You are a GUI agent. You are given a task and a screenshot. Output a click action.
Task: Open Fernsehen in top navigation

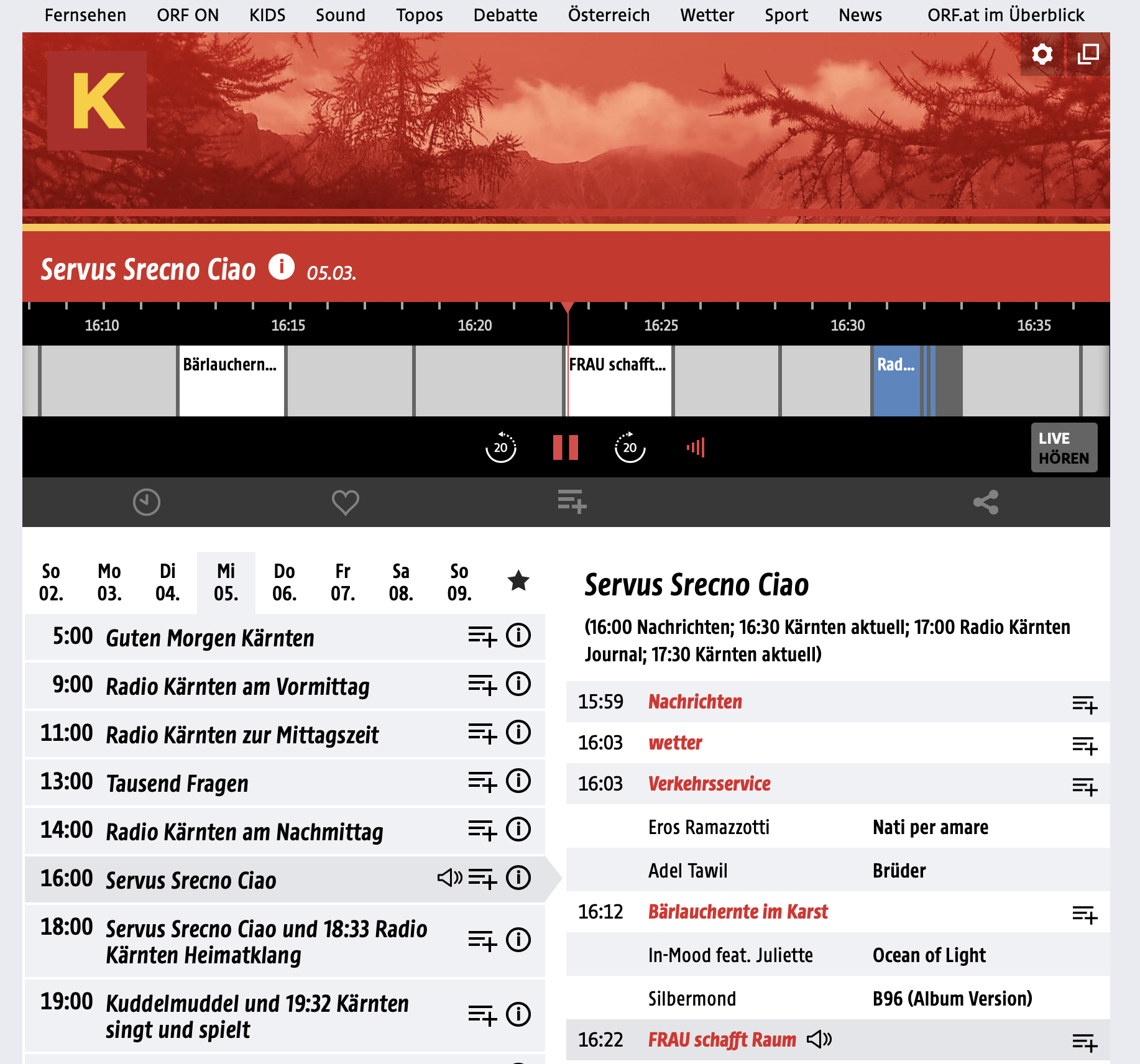(x=85, y=15)
